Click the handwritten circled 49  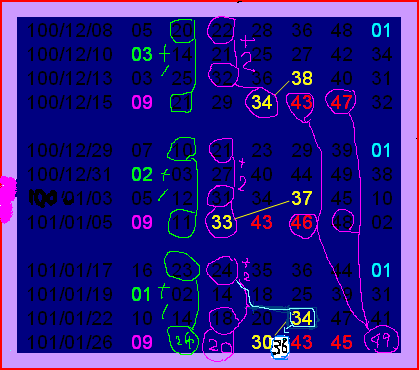click(x=382, y=340)
